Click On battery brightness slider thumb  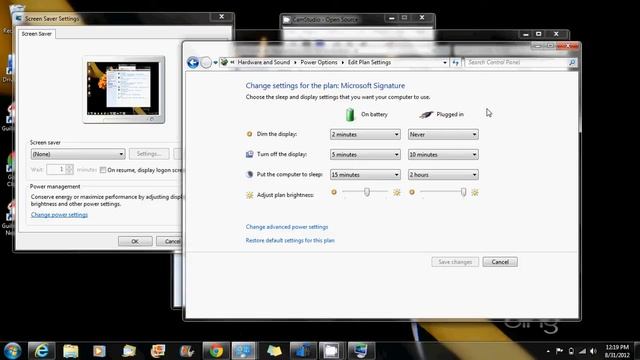click(x=367, y=192)
